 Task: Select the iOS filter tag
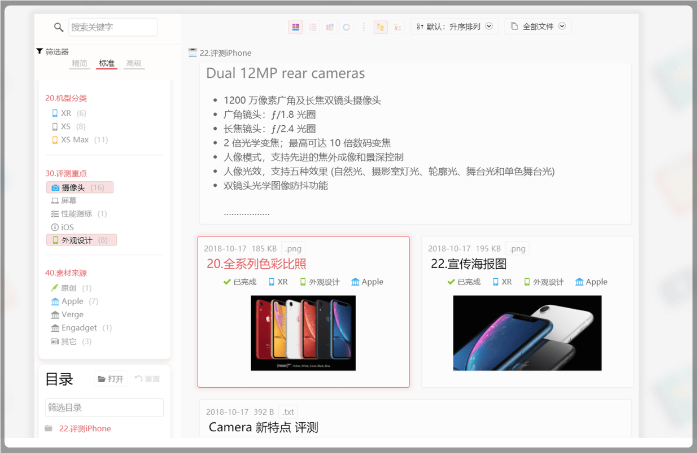(x=63, y=228)
